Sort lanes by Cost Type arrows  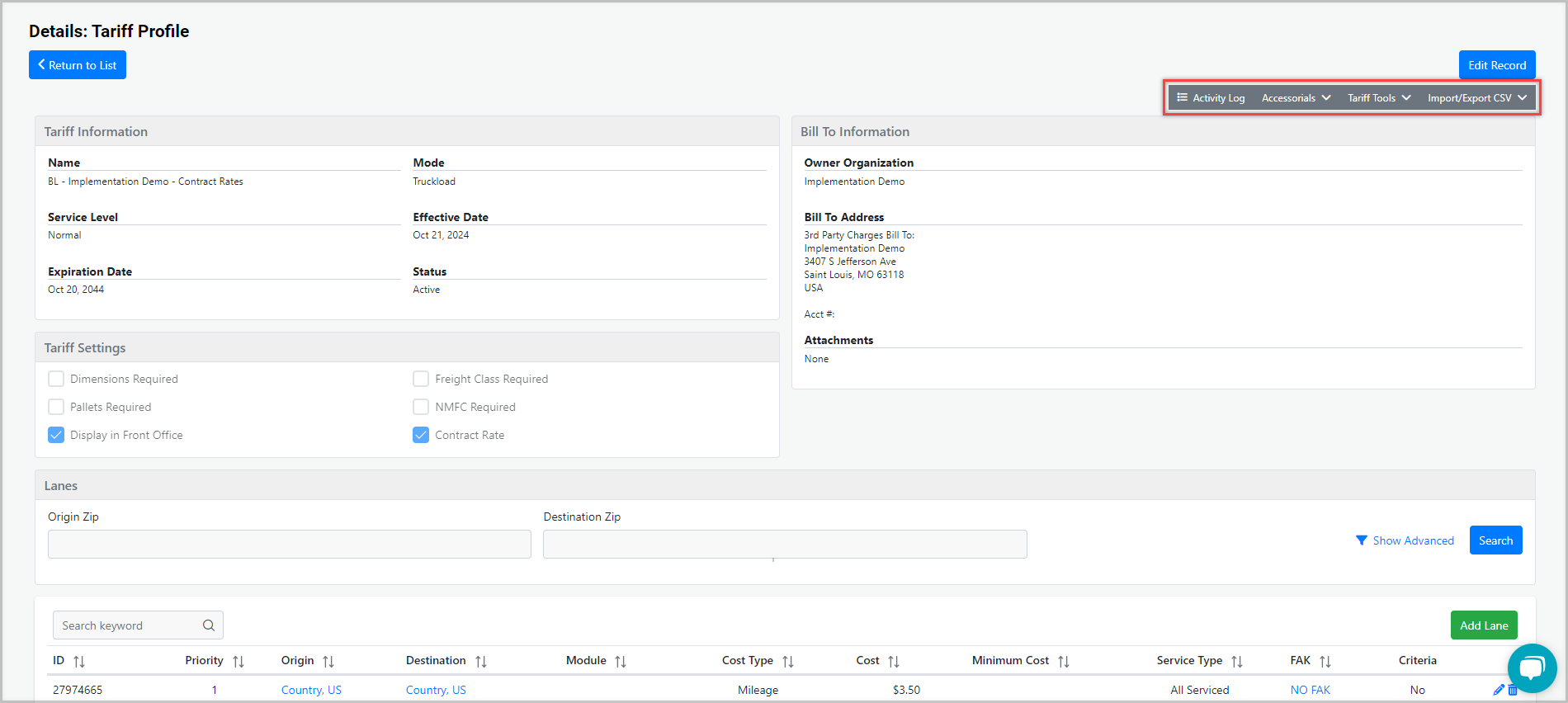788,661
